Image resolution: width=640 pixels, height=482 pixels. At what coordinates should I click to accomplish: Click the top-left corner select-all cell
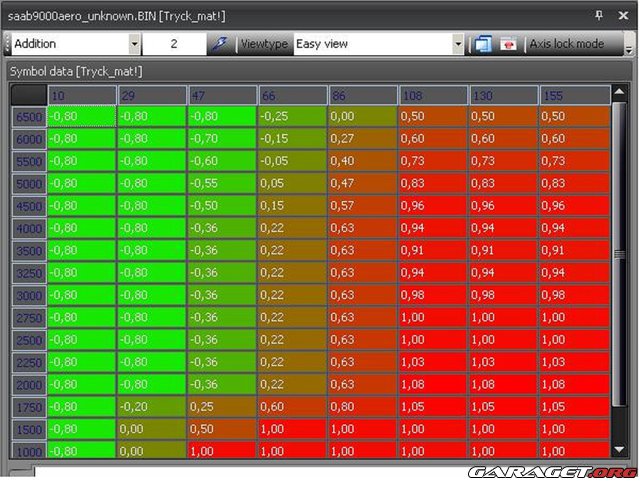coord(29,95)
